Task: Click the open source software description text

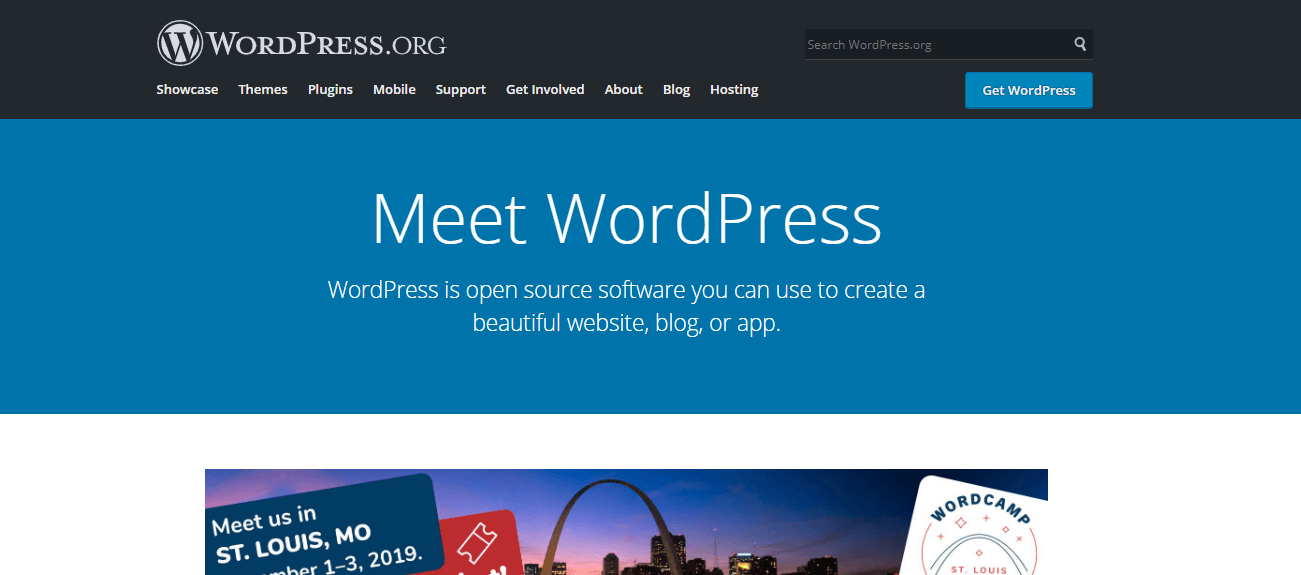Action: 627,307
